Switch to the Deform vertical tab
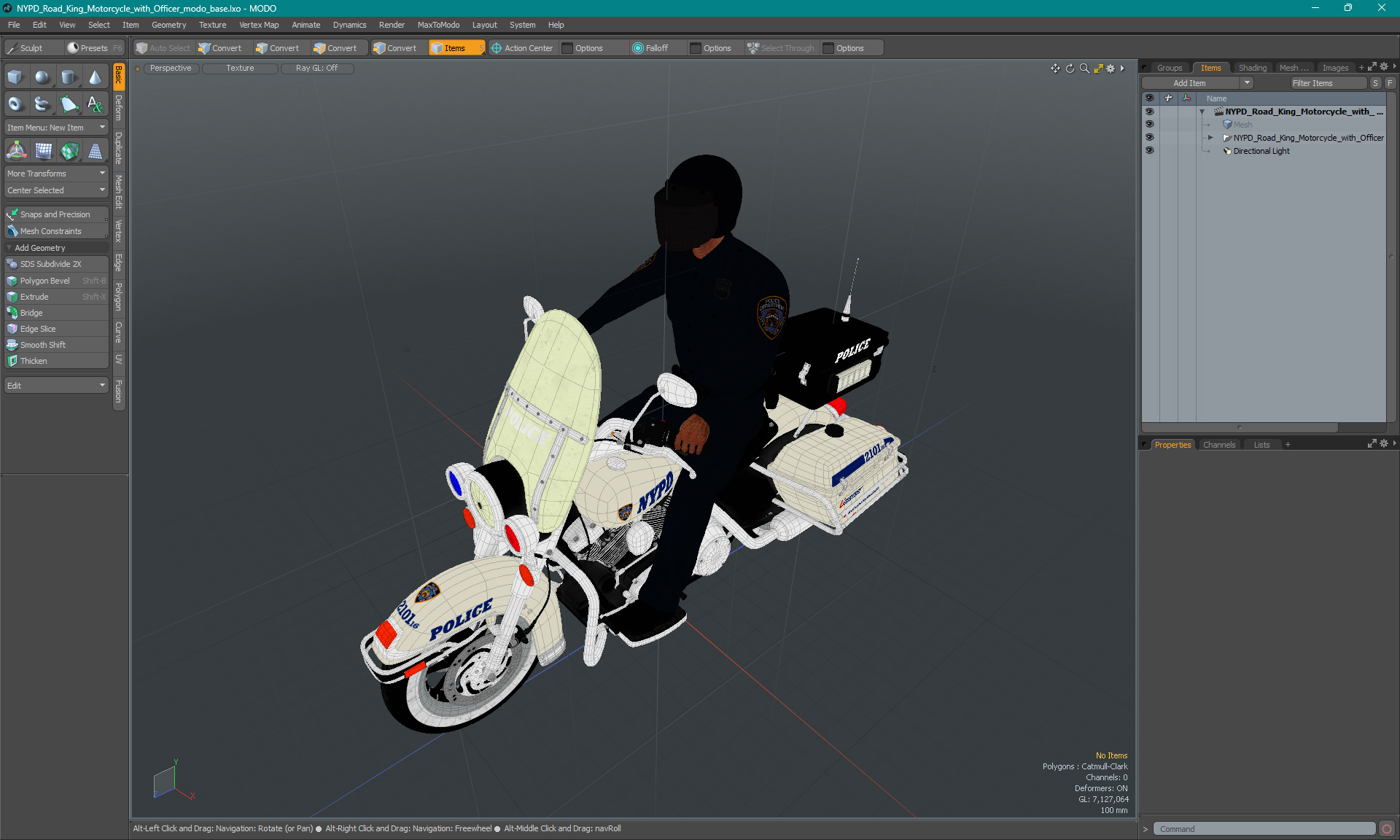The image size is (1400, 840). tap(119, 108)
